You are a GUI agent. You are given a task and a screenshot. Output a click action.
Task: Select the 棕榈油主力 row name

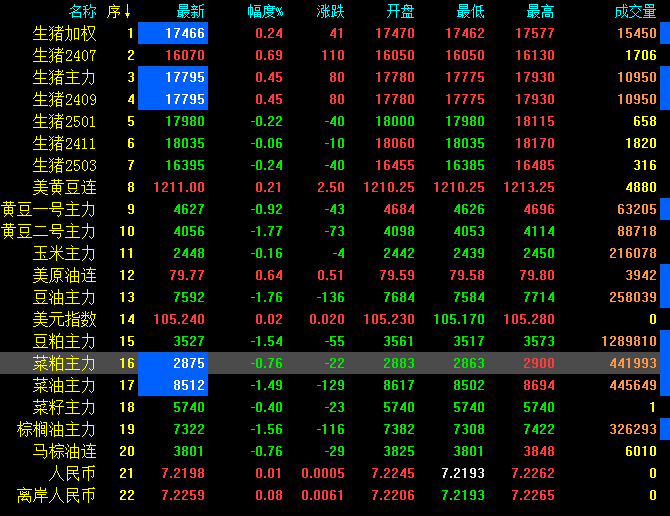point(56,429)
